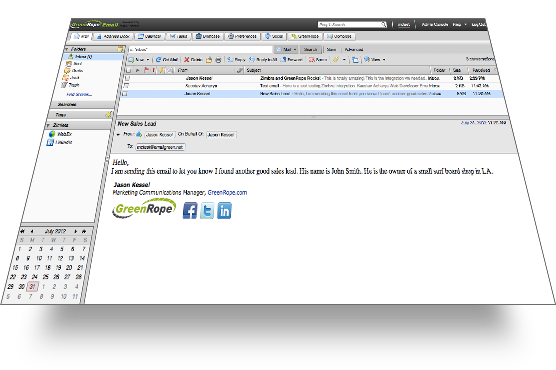Open the Preferences tab
Screen dimensions: 556x370
[243, 36]
